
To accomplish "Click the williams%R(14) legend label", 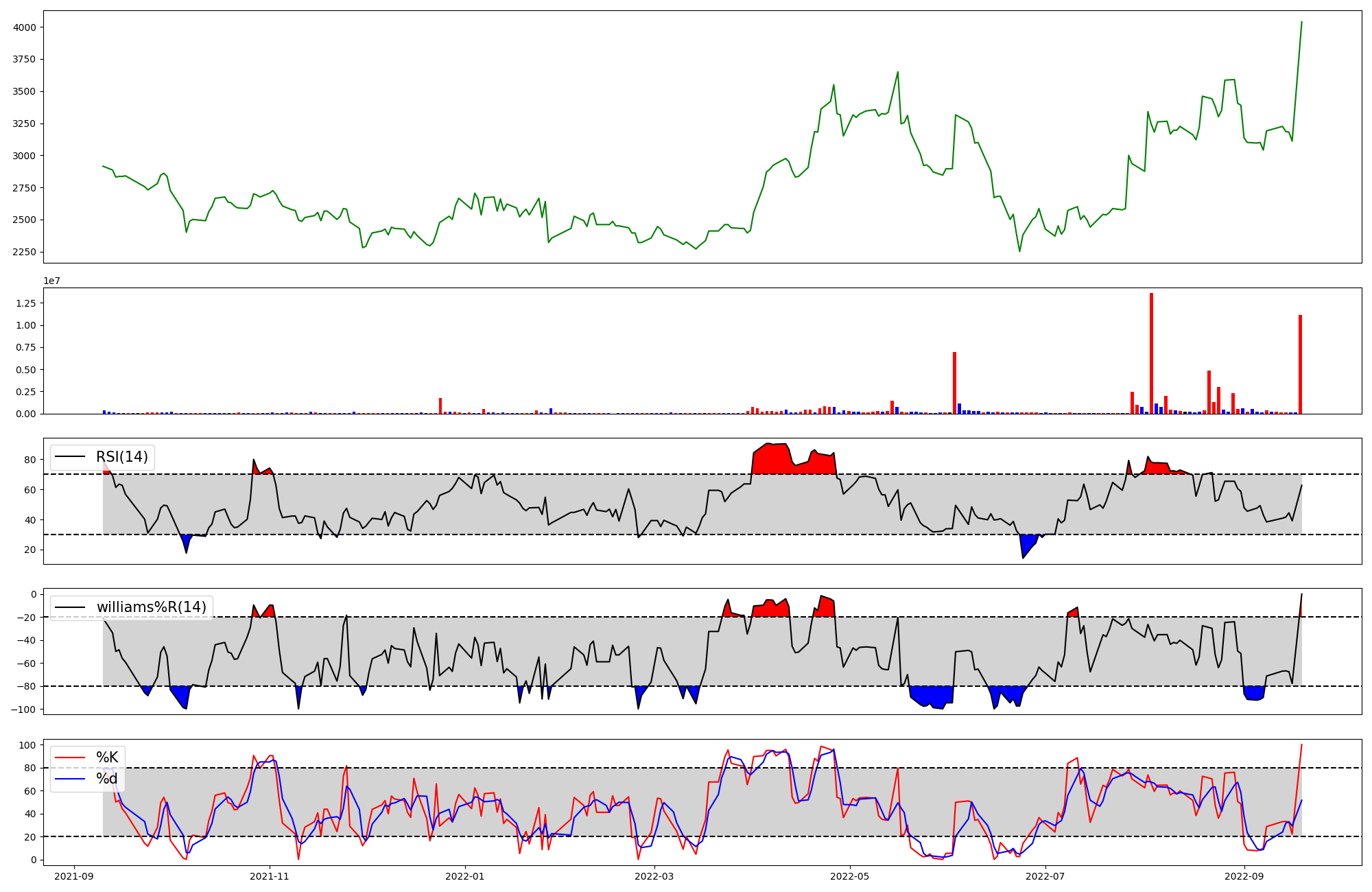I will (151, 607).
